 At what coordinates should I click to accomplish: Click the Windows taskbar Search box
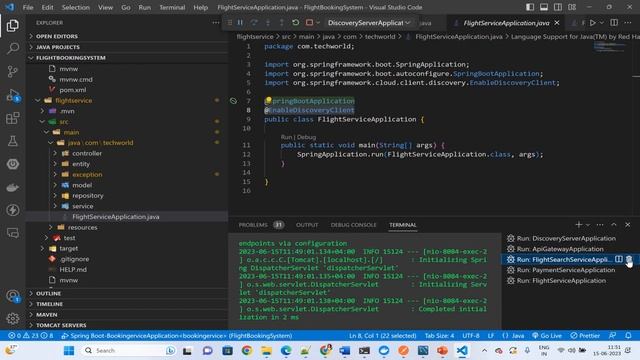click(x=129, y=351)
